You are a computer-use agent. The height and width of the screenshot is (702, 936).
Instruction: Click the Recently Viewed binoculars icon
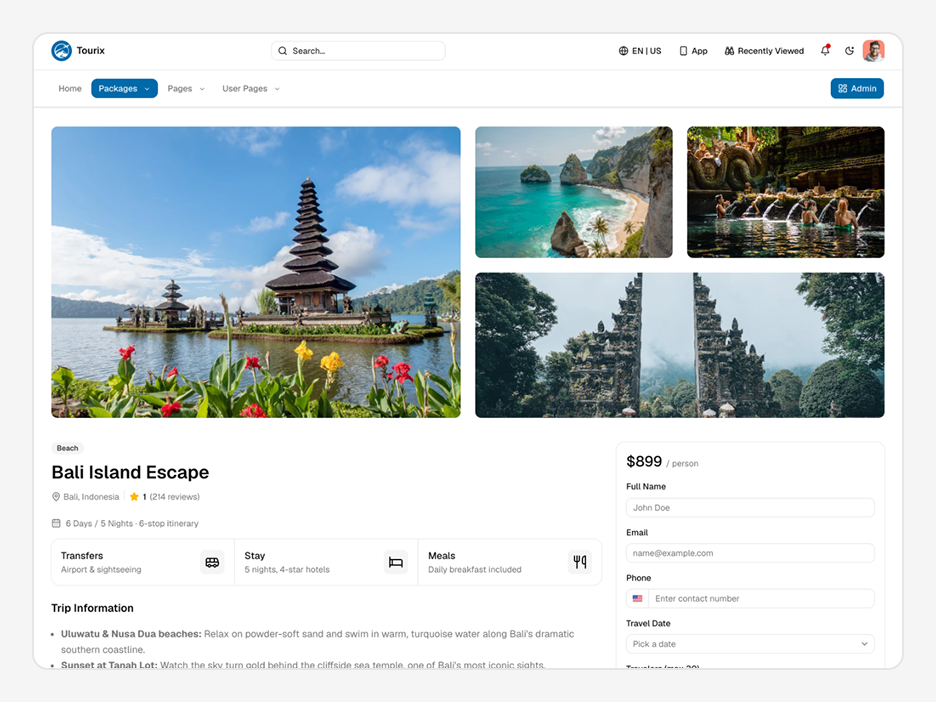coord(729,51)
